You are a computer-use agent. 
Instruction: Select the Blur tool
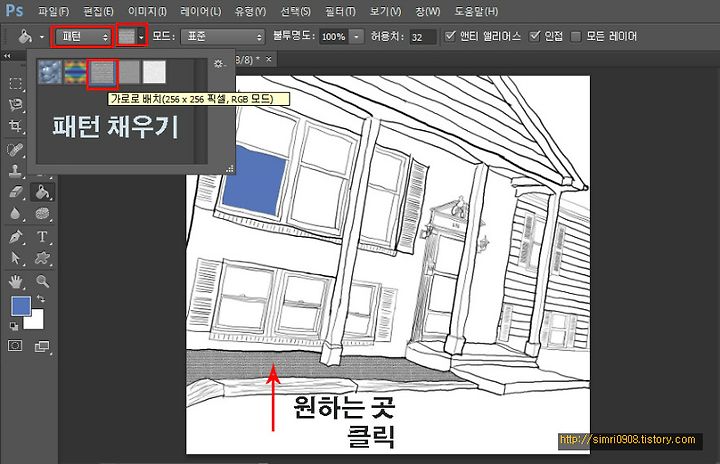(16, 214)
